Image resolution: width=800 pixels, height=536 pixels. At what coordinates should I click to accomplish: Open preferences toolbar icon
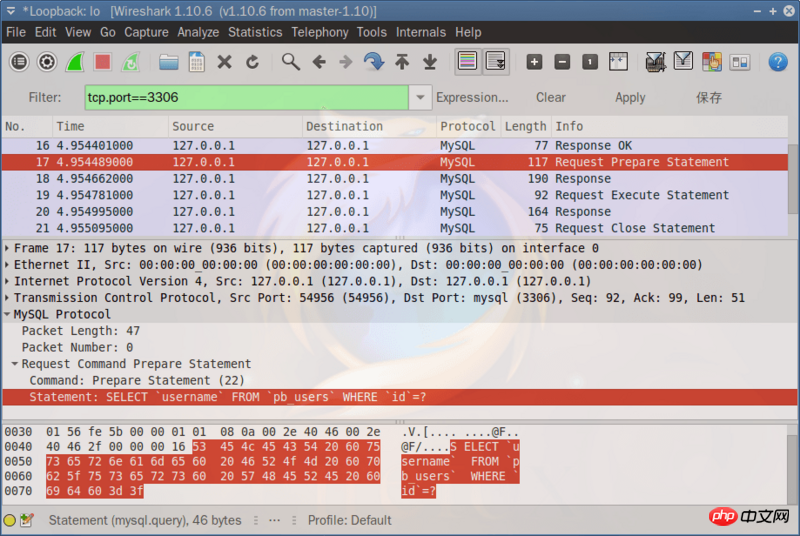[x=740, y=62]
